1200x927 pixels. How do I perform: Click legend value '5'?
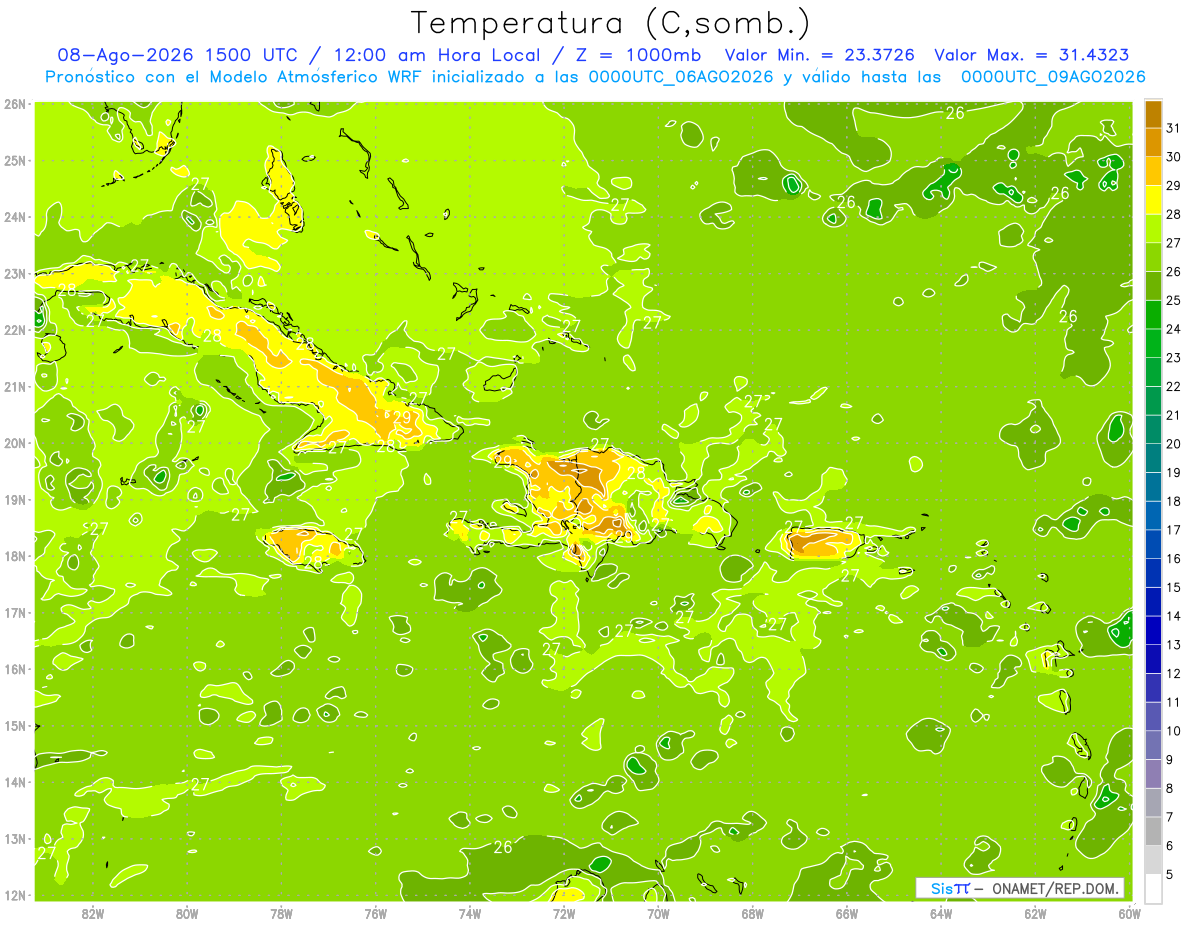[x=1170, y=874]
